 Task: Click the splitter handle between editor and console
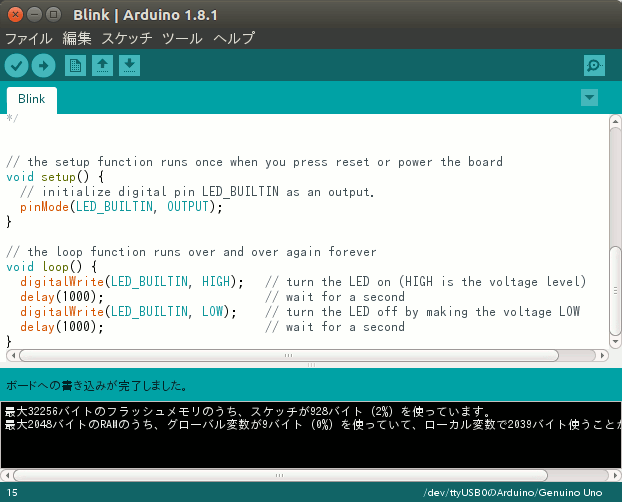pyautogui.click(x=311, y=365)
